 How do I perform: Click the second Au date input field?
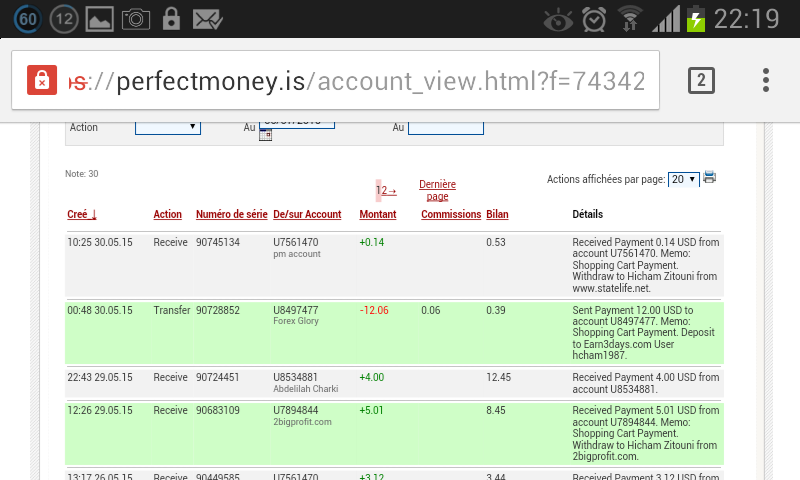446,127
